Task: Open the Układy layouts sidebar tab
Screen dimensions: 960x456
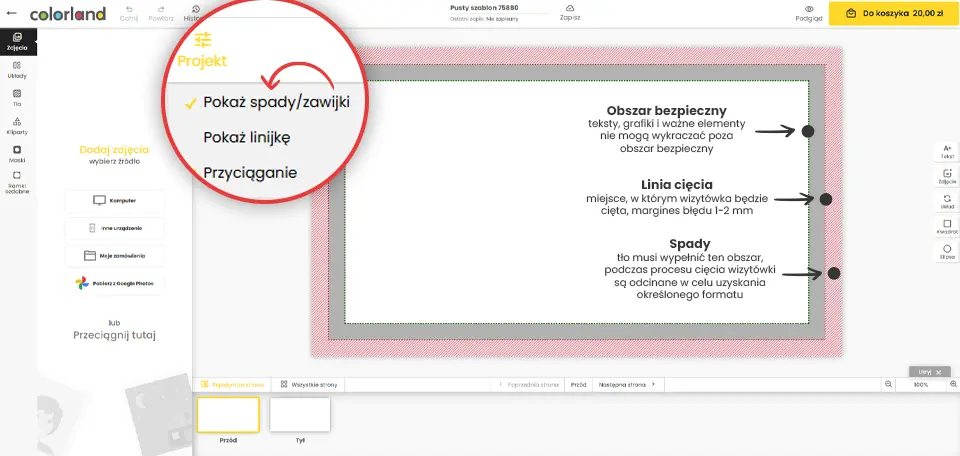Action: (17, 70)
